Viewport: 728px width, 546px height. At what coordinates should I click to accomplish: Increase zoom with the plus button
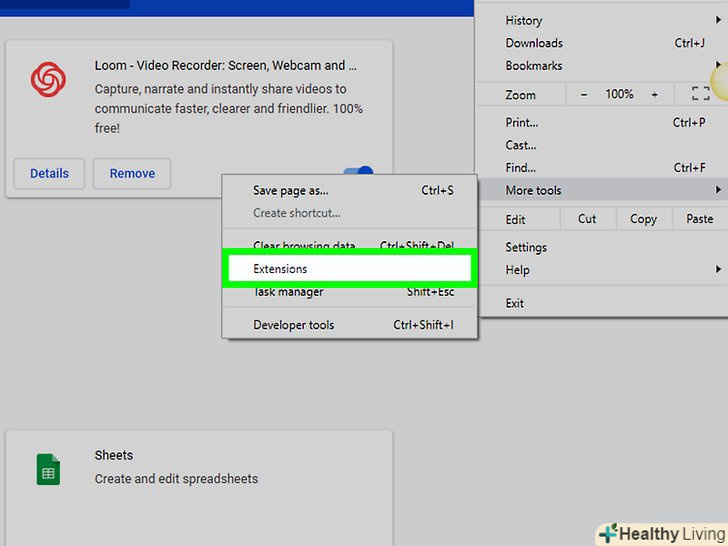tap(654, 95)
